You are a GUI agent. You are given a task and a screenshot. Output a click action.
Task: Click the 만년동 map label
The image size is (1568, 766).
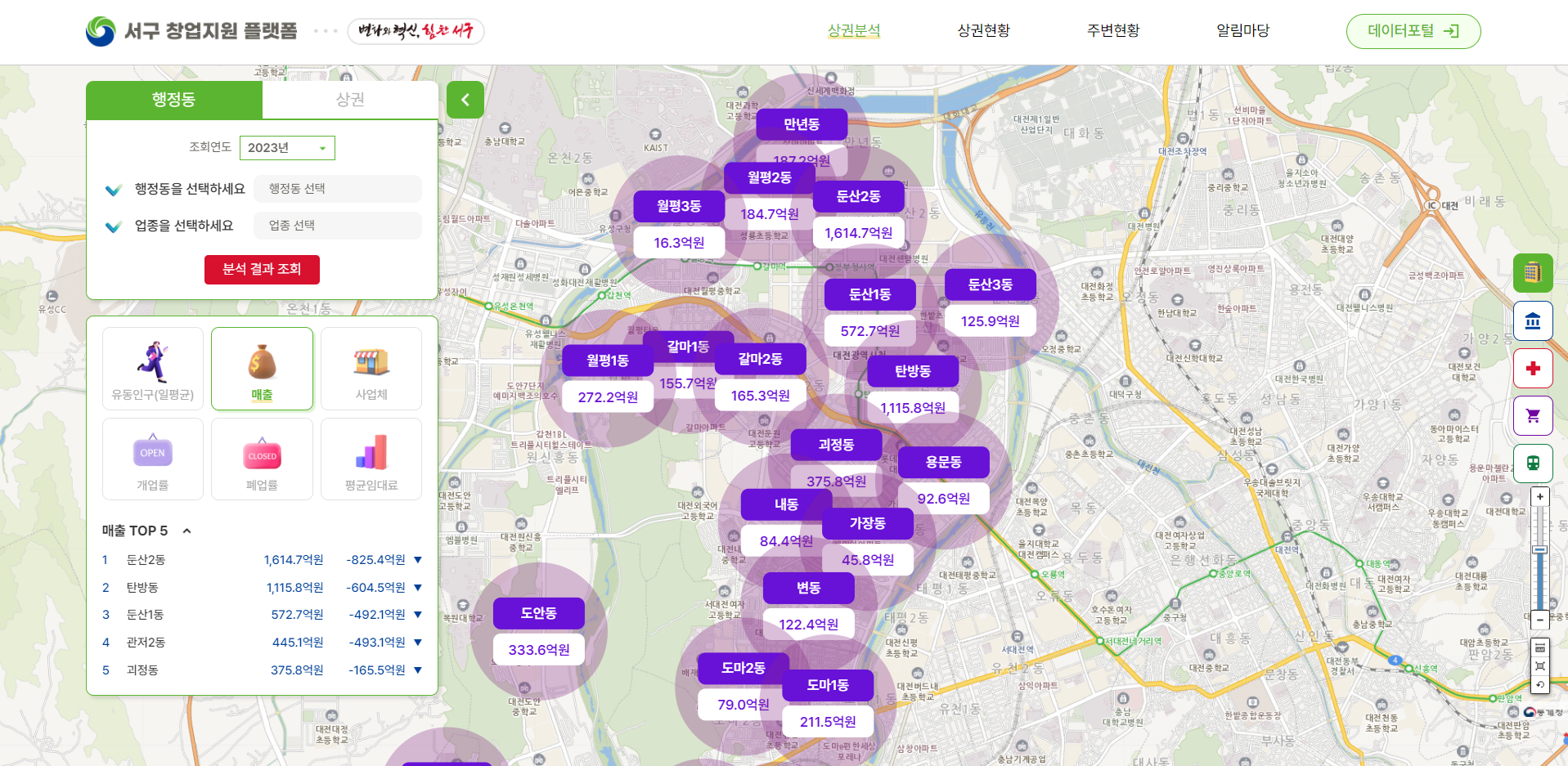point(802,124)
